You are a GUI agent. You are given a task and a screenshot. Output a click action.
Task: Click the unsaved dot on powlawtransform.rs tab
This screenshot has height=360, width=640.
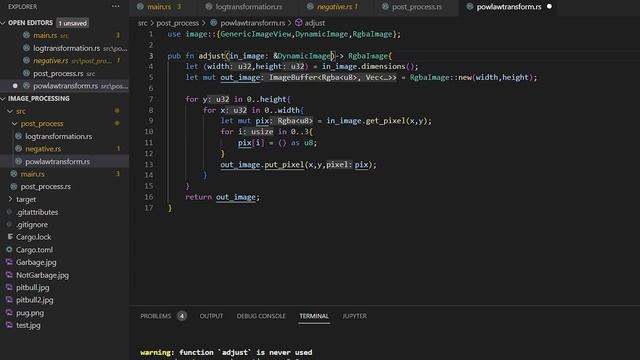point(549,7)
